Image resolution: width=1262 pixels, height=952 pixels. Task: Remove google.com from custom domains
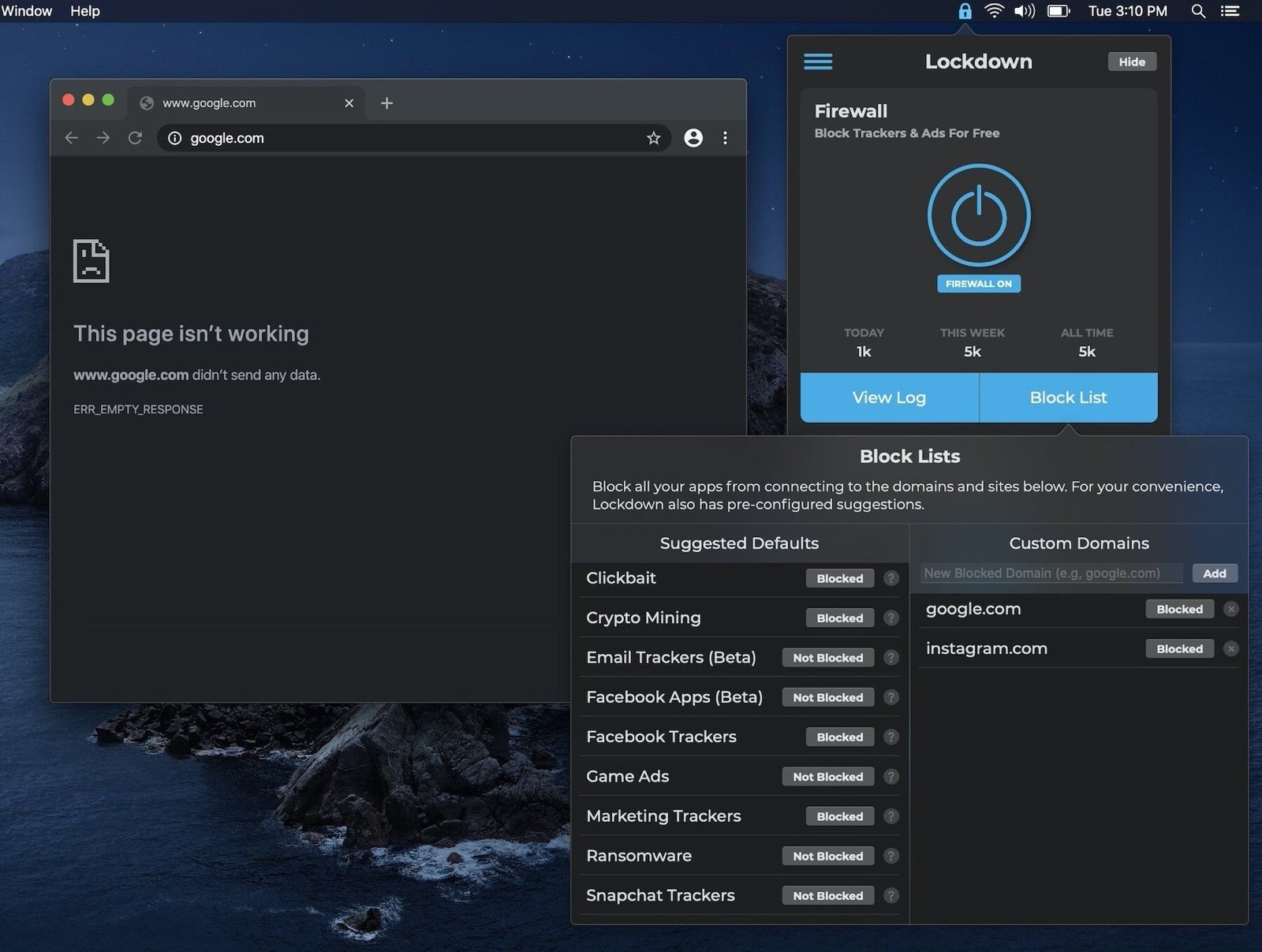(x=1230, y=609)
